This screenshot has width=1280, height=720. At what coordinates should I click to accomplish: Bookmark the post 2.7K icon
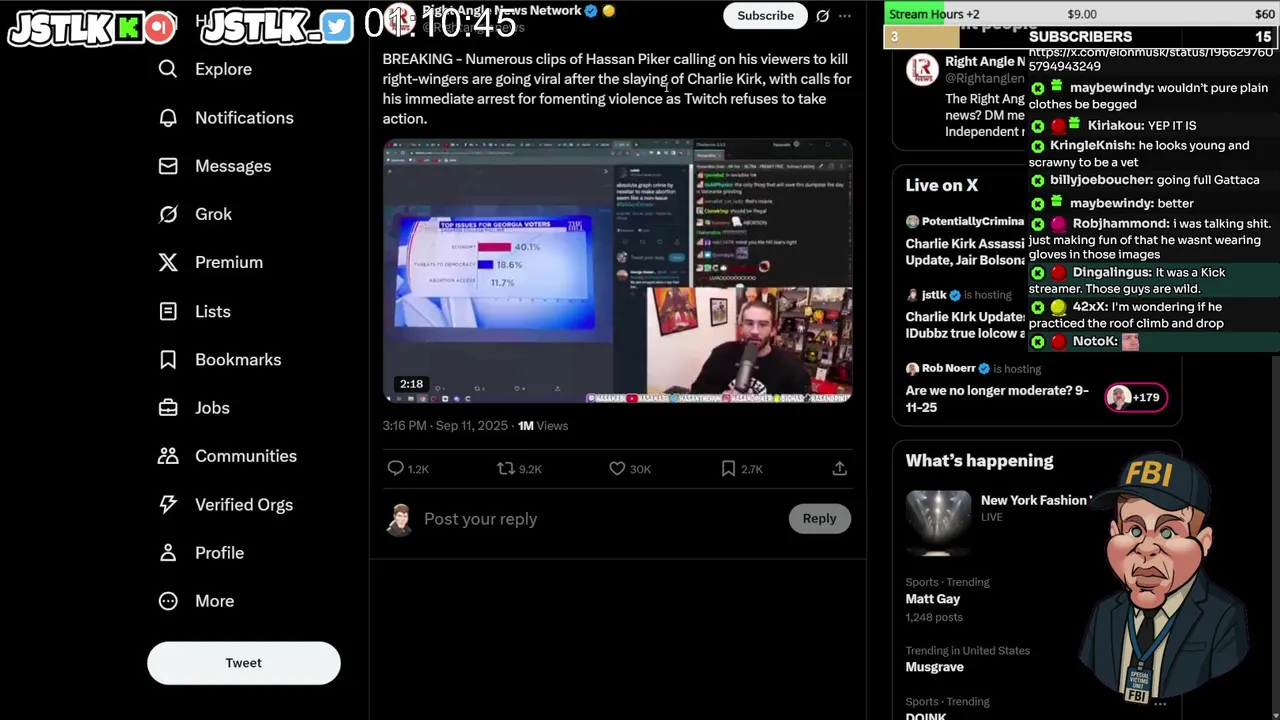728,468
